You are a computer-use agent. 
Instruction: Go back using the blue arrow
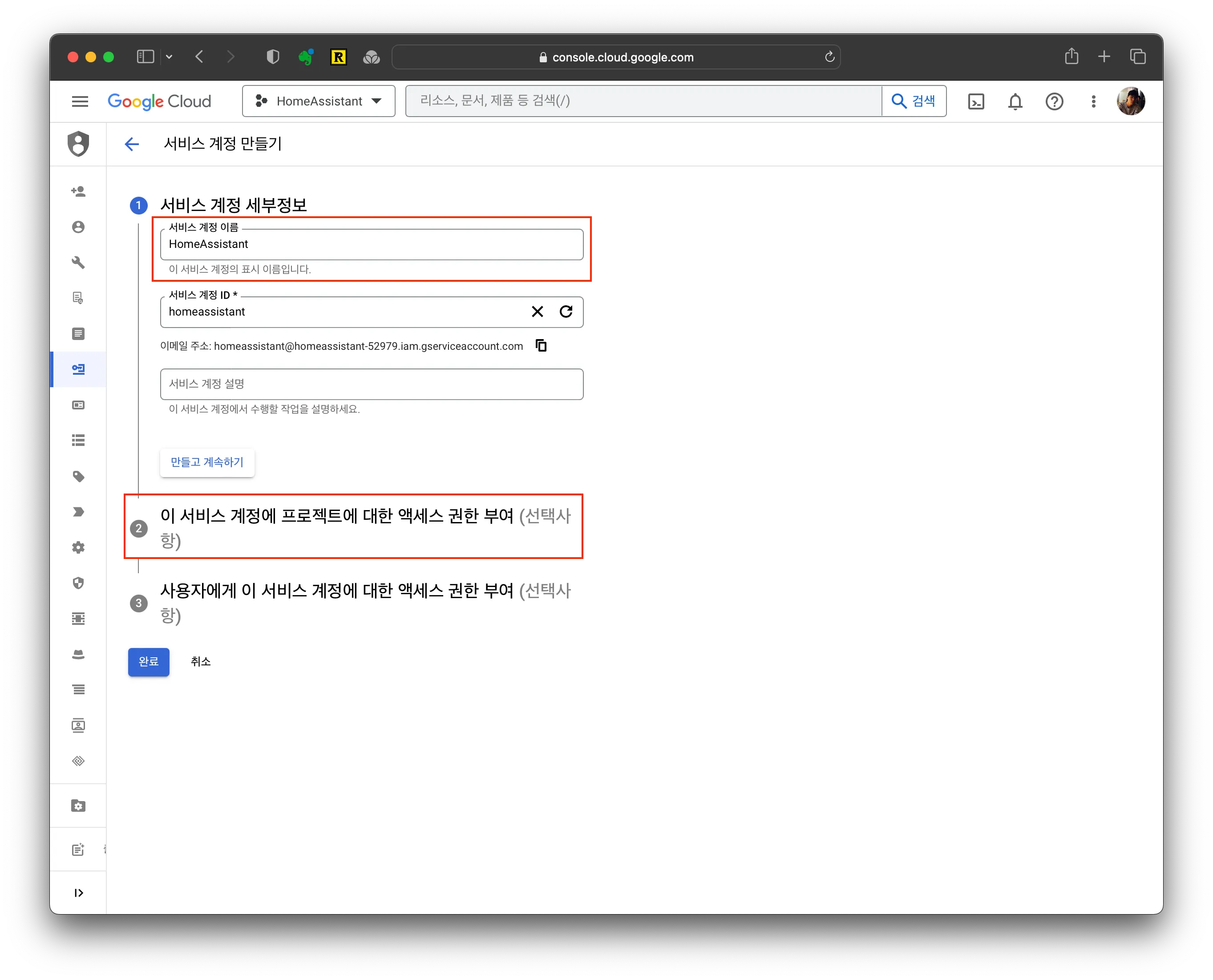(x=132, y=144)
